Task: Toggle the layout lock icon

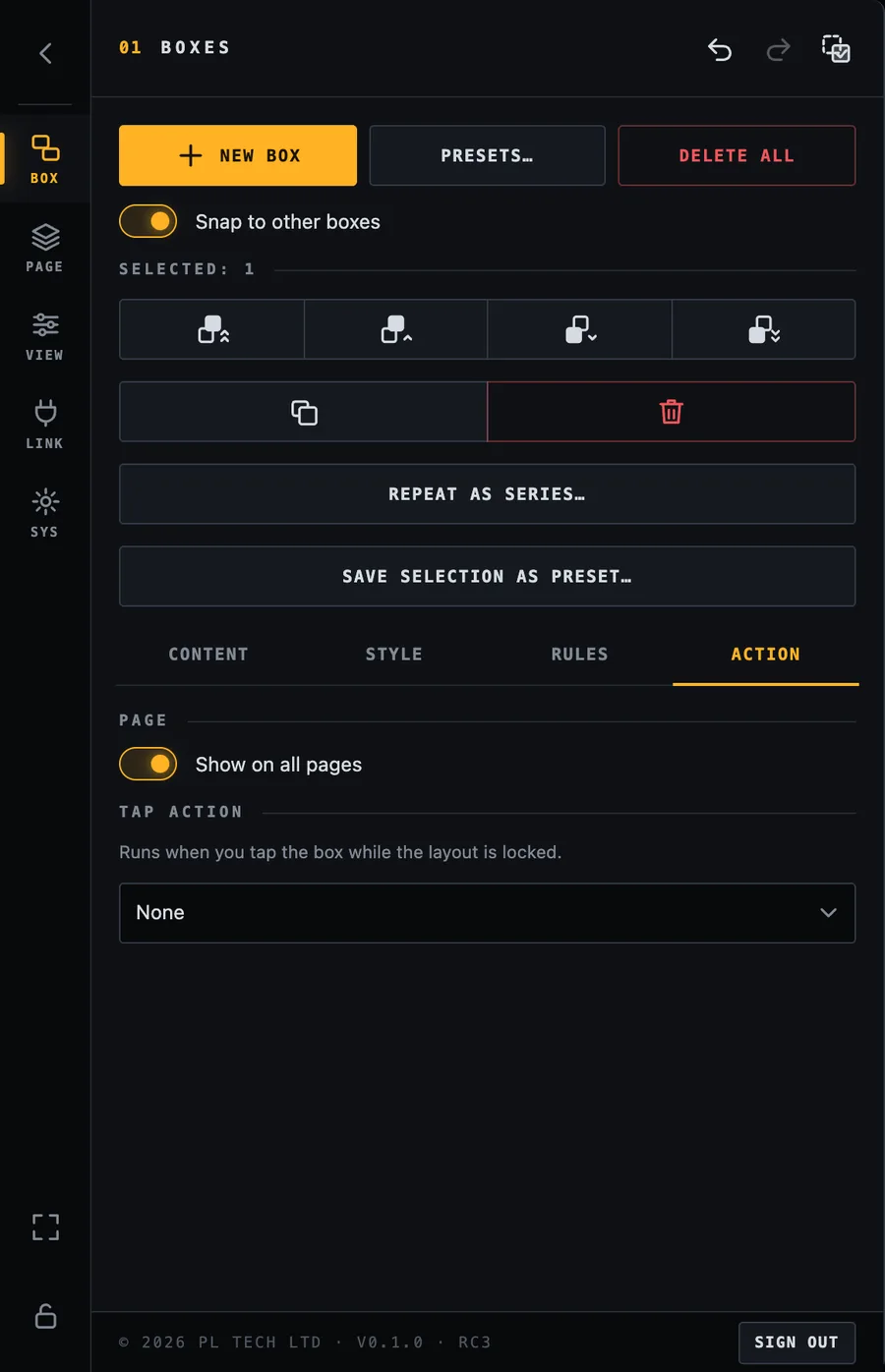Action: (45, 1316)
